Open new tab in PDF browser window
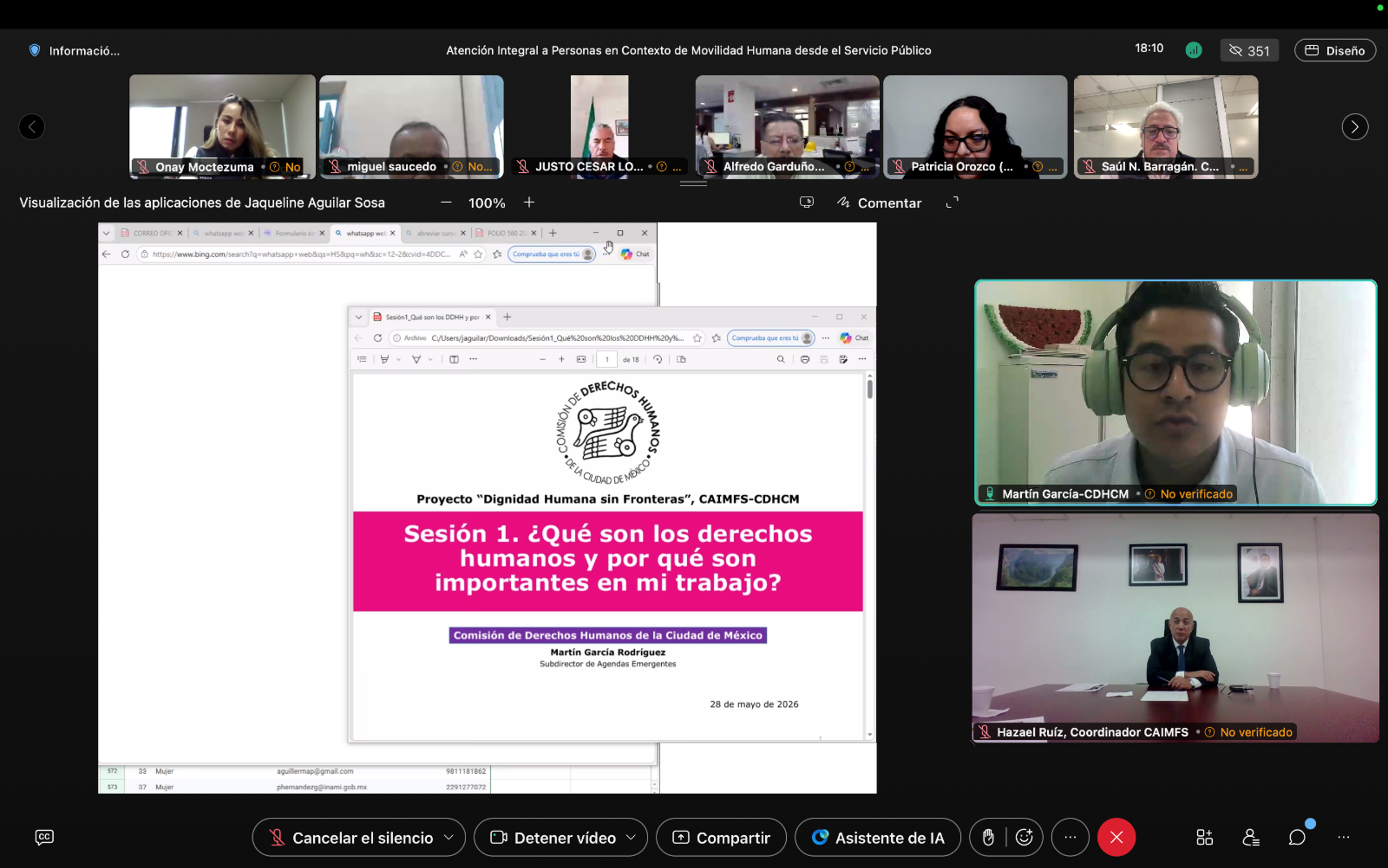This screenshot has height=868, width=1388. click(507, 317)
